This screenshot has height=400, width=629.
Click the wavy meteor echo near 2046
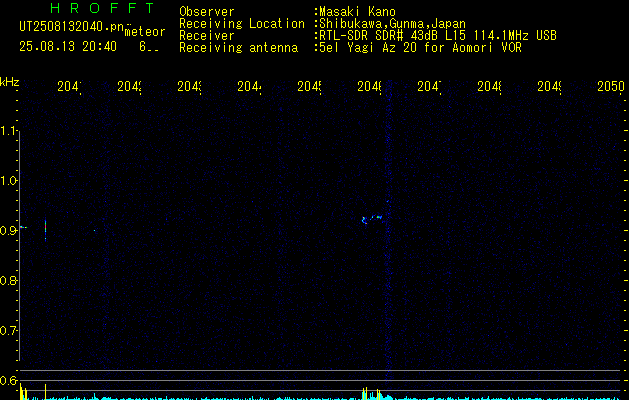[372, 219]
